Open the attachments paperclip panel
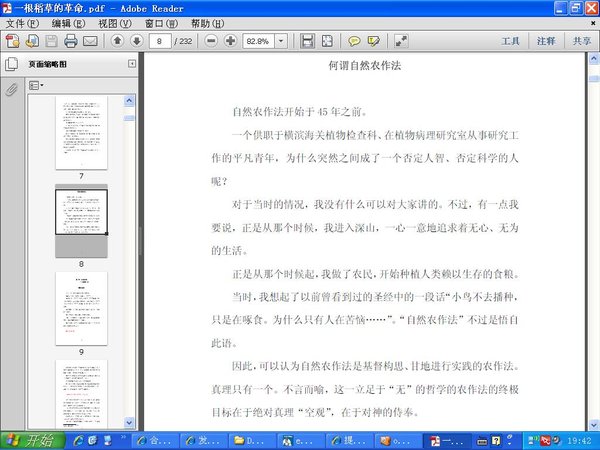The image size is (600, 450). 11,90
